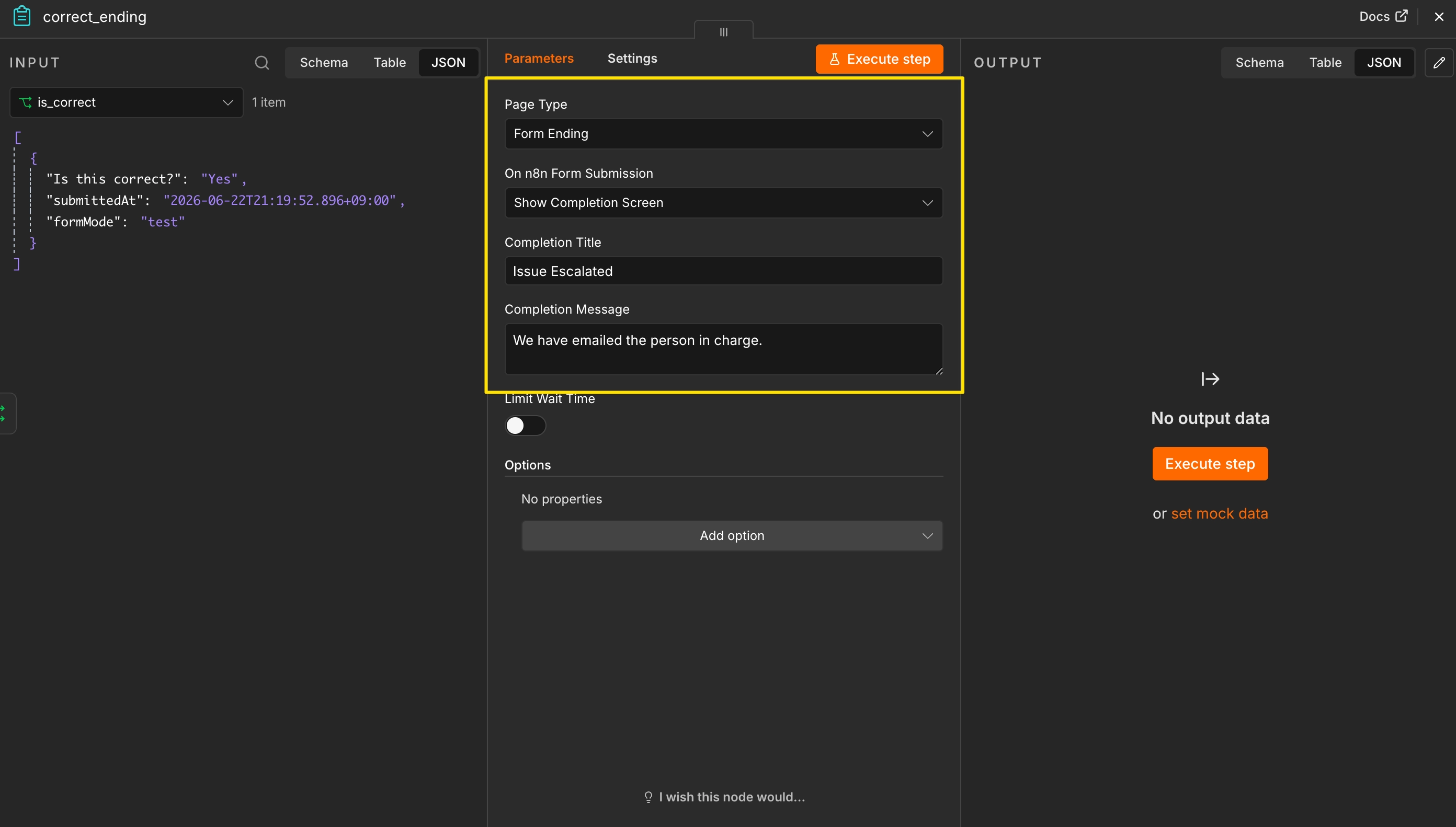Switch output view to Schema
The image size is (1456, 827).
pyautogui.click(x=1259, y=63)
